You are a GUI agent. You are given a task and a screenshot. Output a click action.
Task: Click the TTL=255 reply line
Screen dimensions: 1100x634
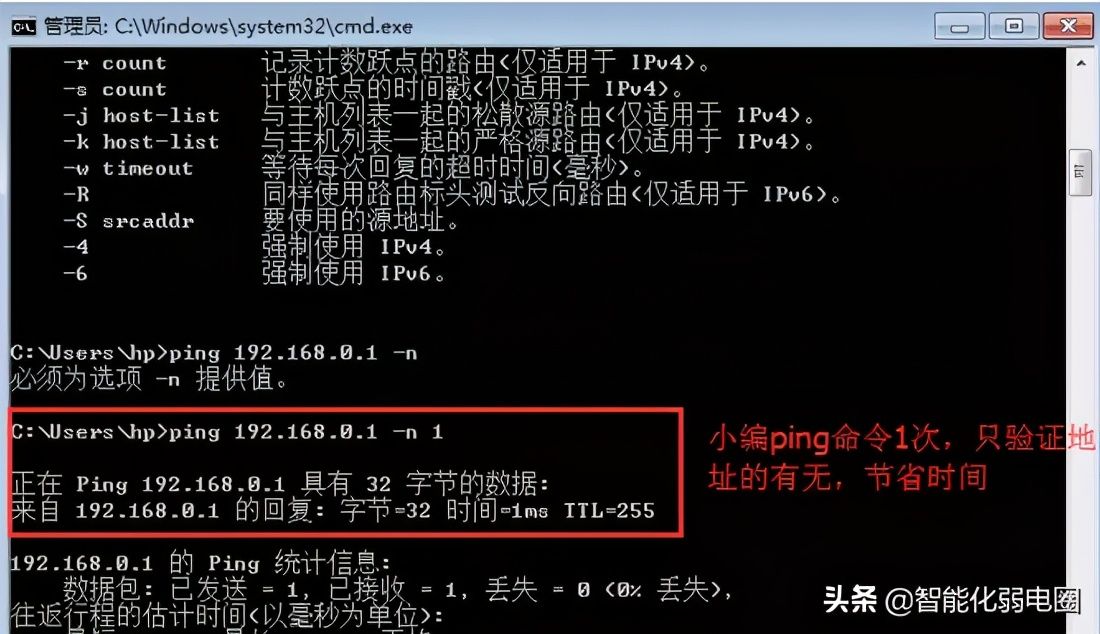[x=333, y=511]
